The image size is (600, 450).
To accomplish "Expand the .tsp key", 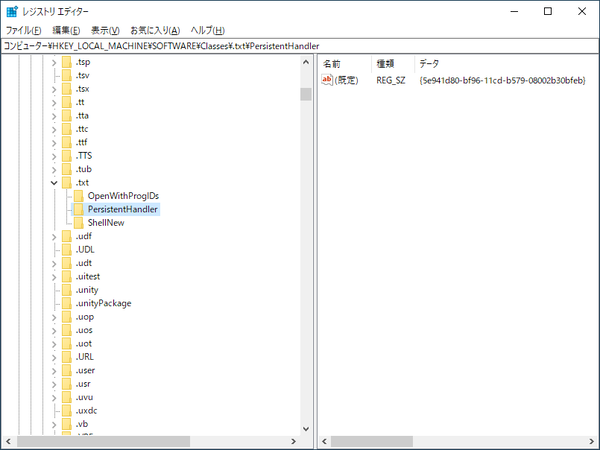I will [54, 62].
